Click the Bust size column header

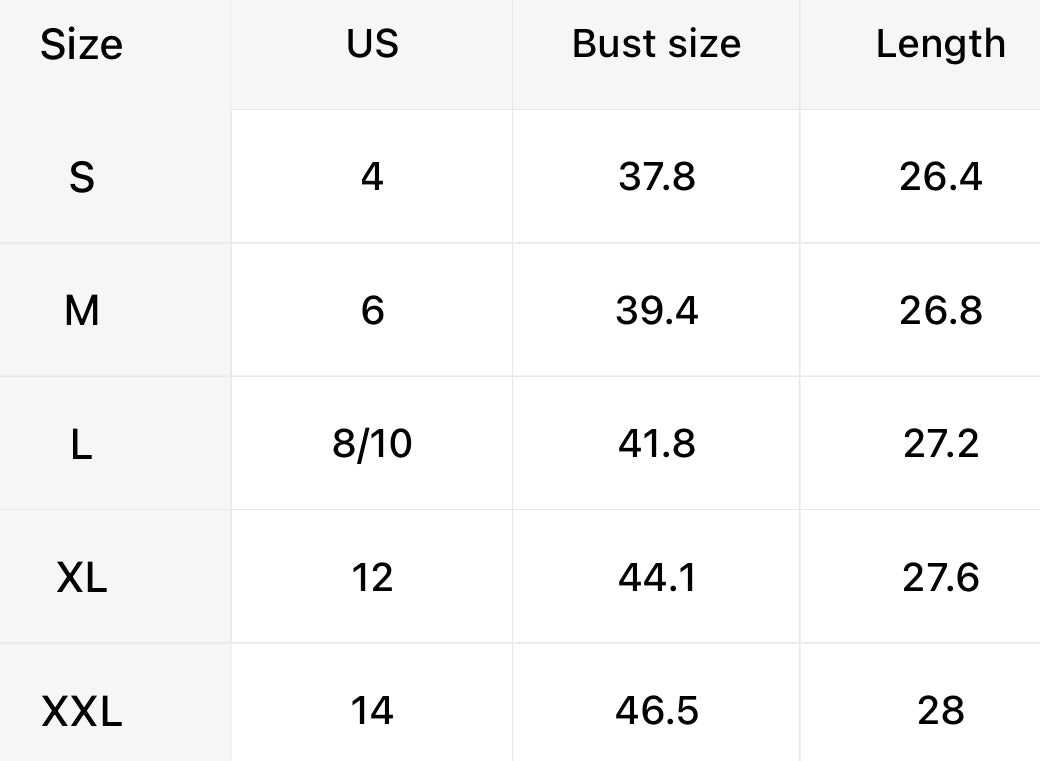coord(656,44)
